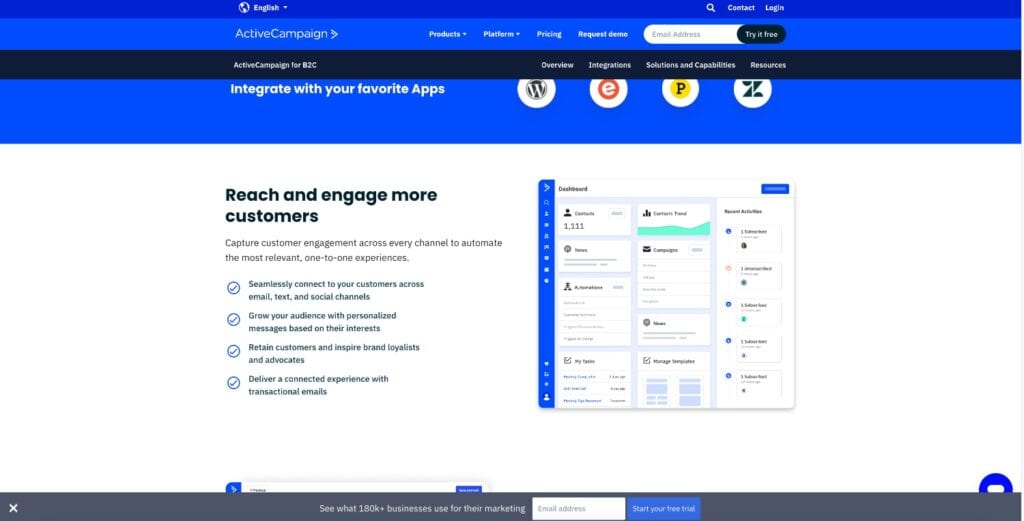Click the Campaigns card in dashboard
The height and width of the screenshot is (521, 1024).
pyautogui.click(x=673, y=276)
